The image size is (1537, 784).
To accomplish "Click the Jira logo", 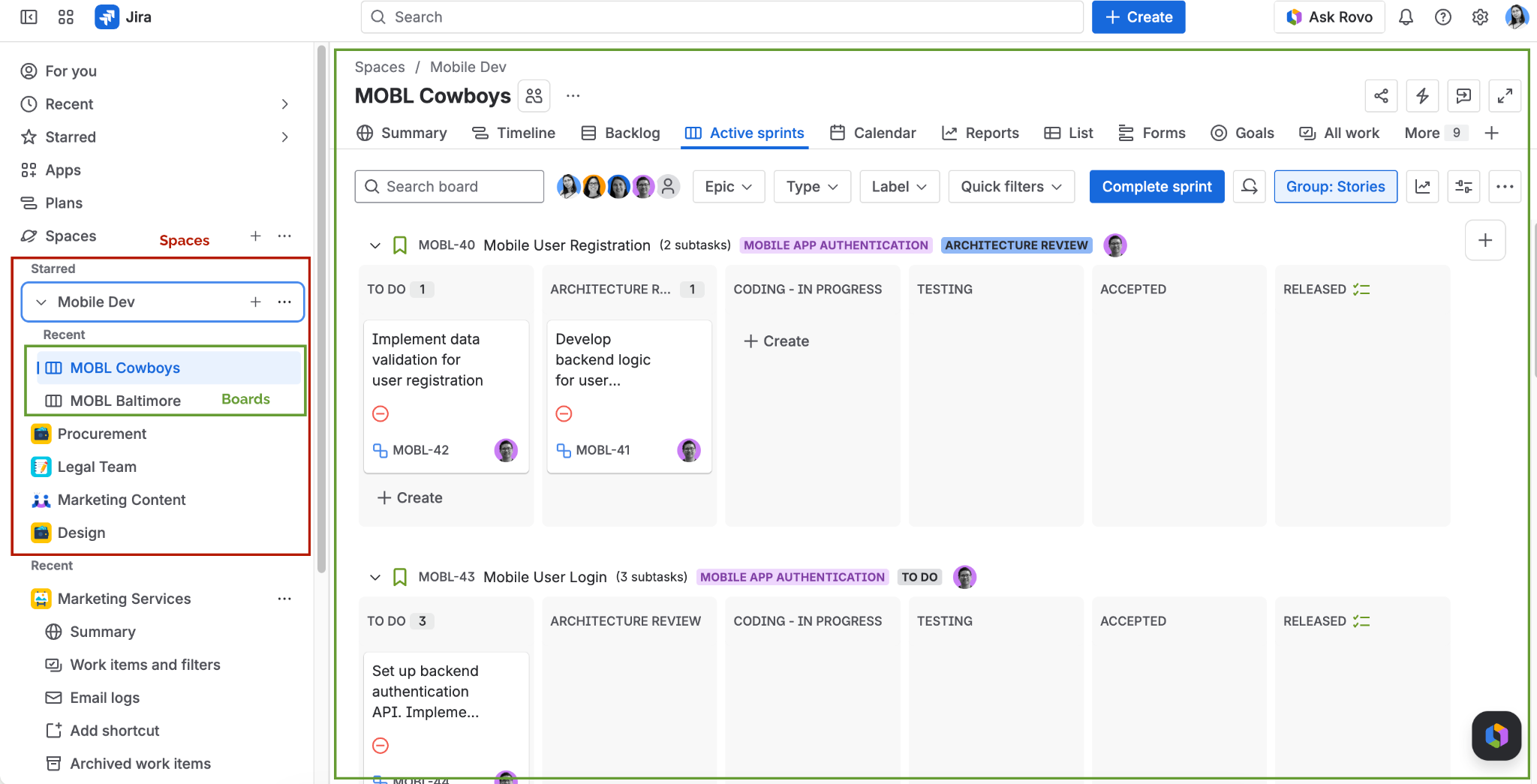I will tap(124, 17).
